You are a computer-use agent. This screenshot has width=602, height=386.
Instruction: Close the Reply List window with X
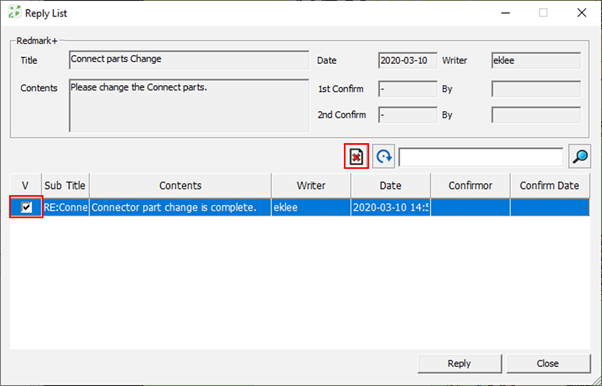tap(582, 13)
